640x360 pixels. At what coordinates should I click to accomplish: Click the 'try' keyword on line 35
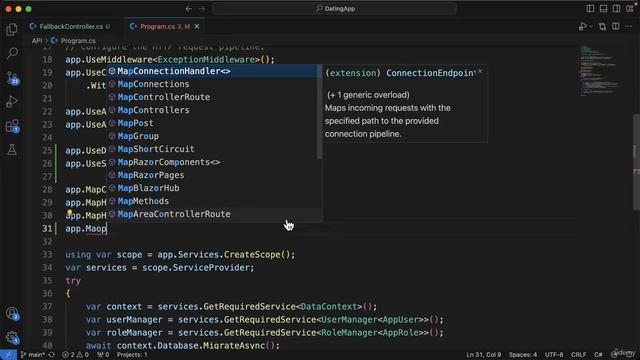click(73, 281)
